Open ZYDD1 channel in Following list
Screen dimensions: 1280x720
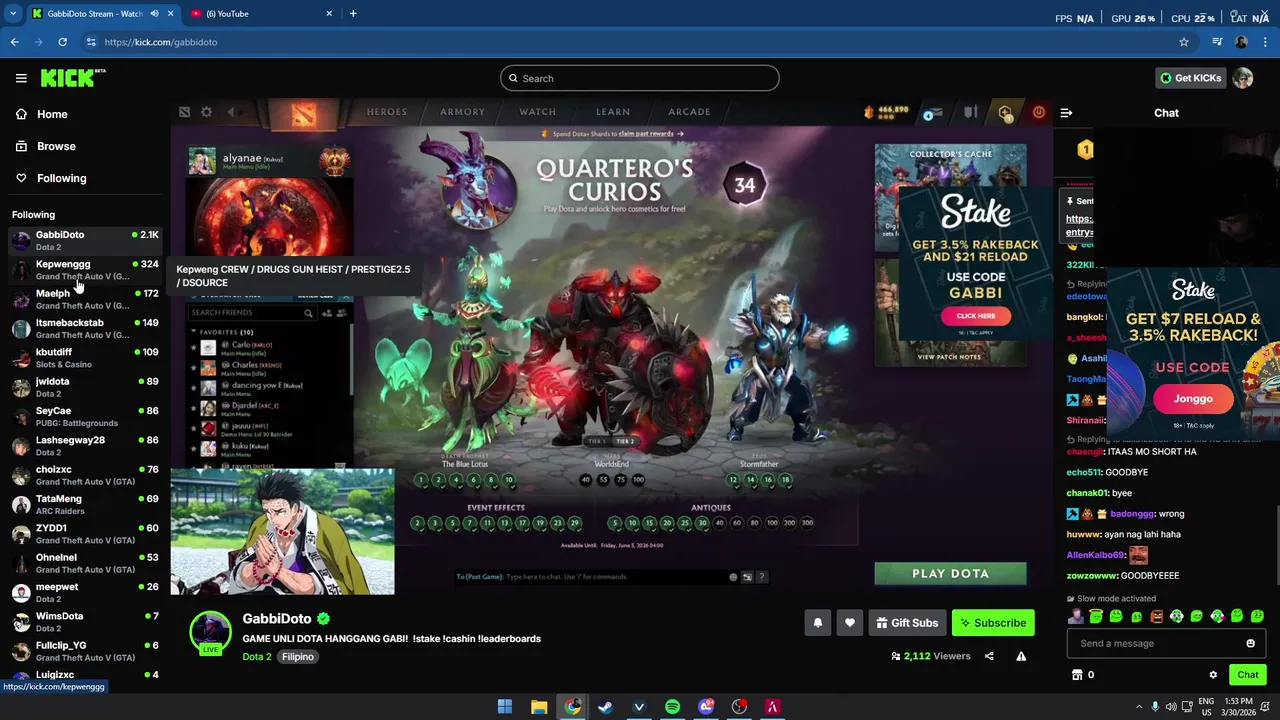84,534
